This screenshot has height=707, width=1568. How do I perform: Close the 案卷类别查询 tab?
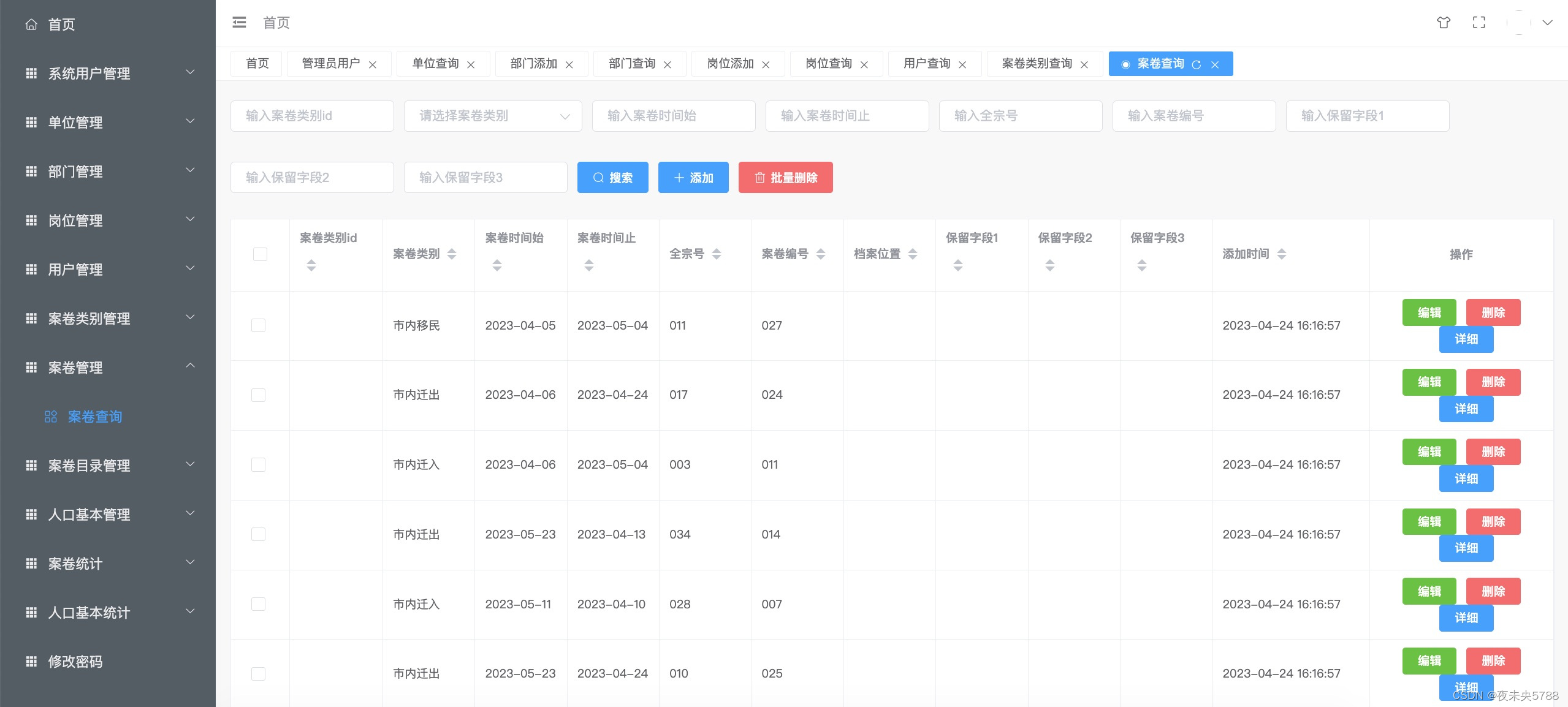pos(1084,64)
